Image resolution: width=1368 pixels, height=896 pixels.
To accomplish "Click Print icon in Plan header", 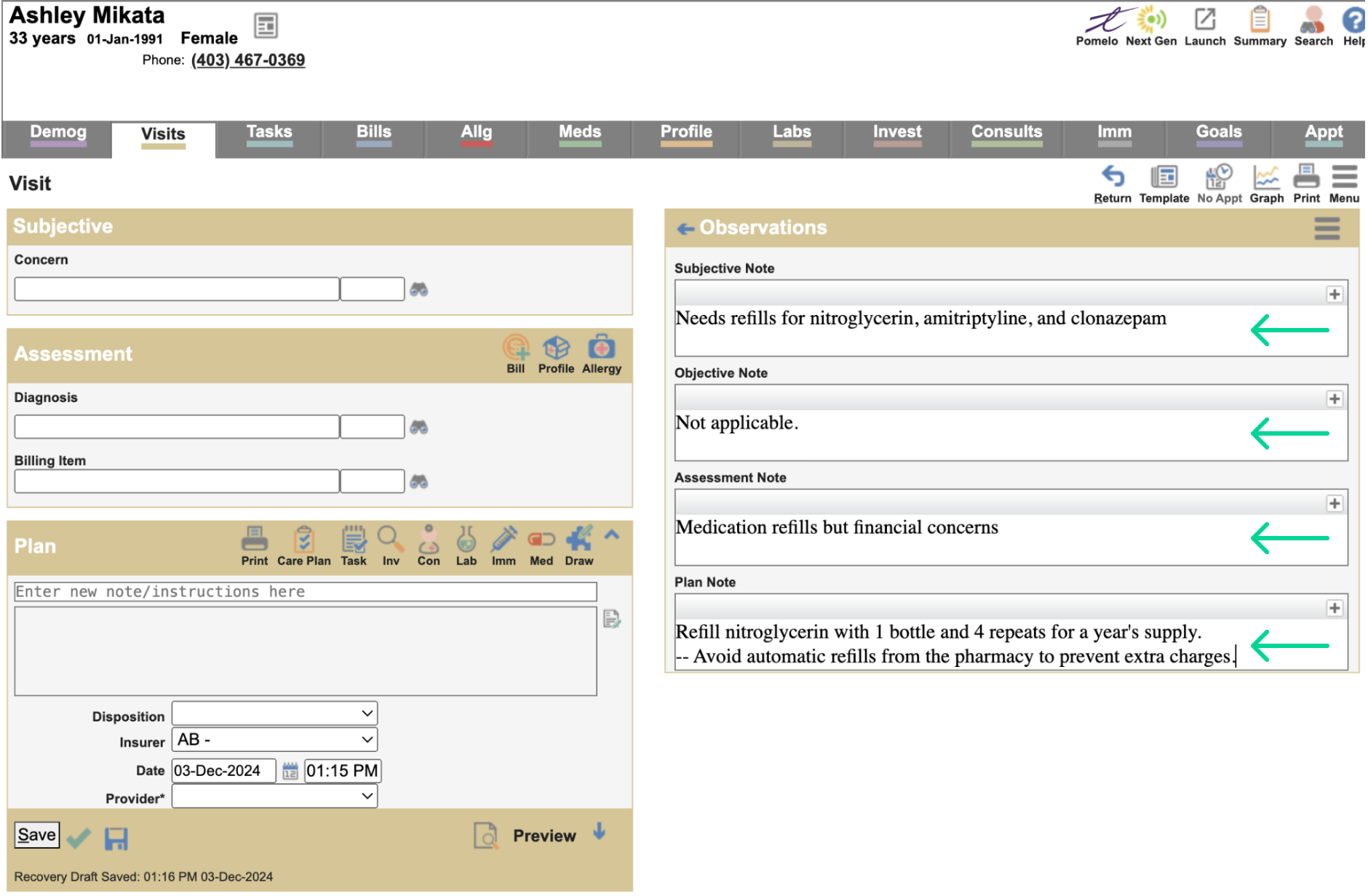I will click(x=255, y=546).
